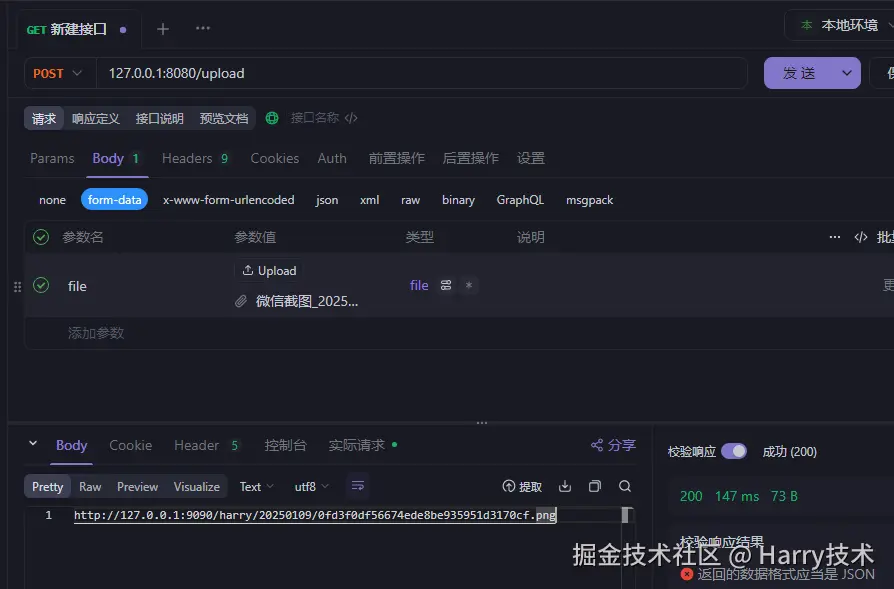Image resolution: width=894 pixels, height=589 pixels.
Task: Toggle select-all checkbox in 参数名 header
Action: point(41,237)
